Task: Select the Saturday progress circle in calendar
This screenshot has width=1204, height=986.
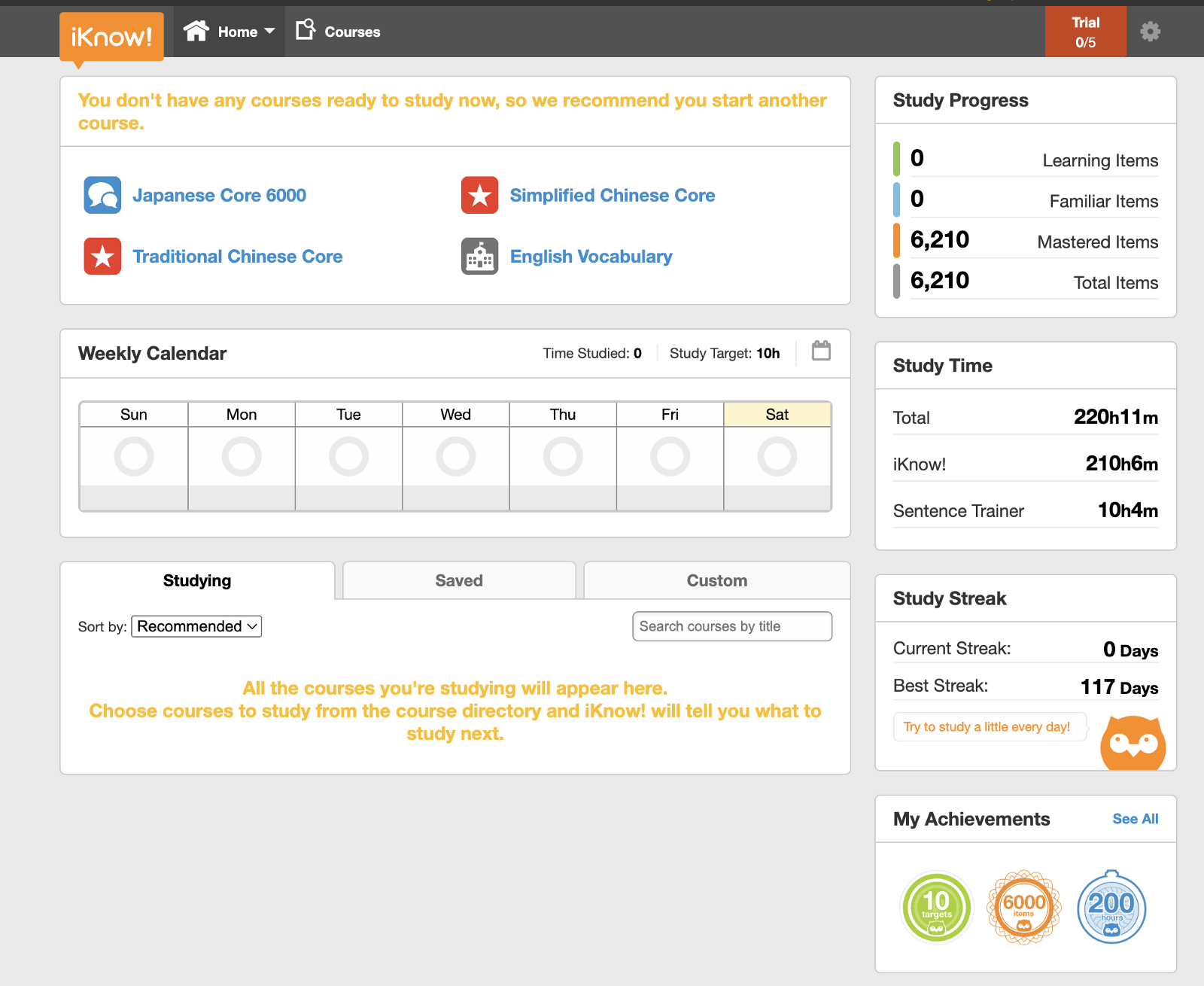Action: [x=777, y=457]
